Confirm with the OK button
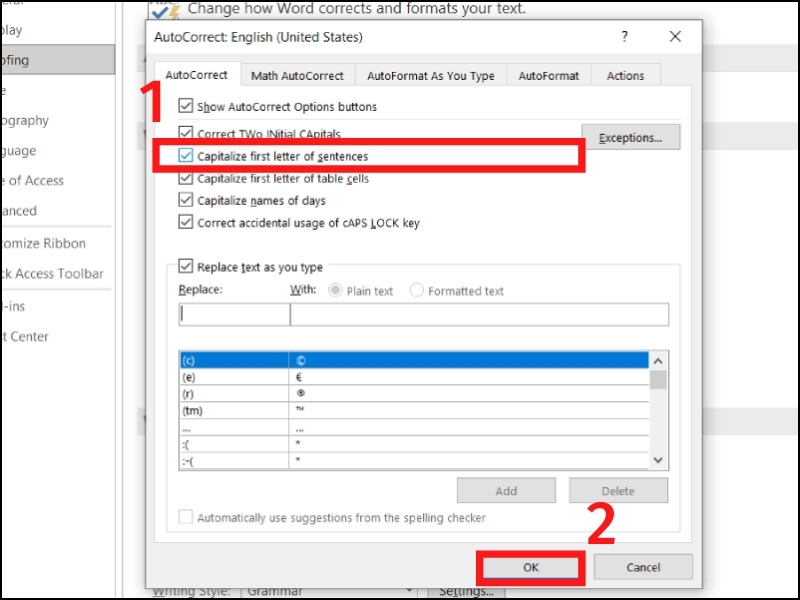Viewport: 800px width, 600px height. [x=531, y=567]
